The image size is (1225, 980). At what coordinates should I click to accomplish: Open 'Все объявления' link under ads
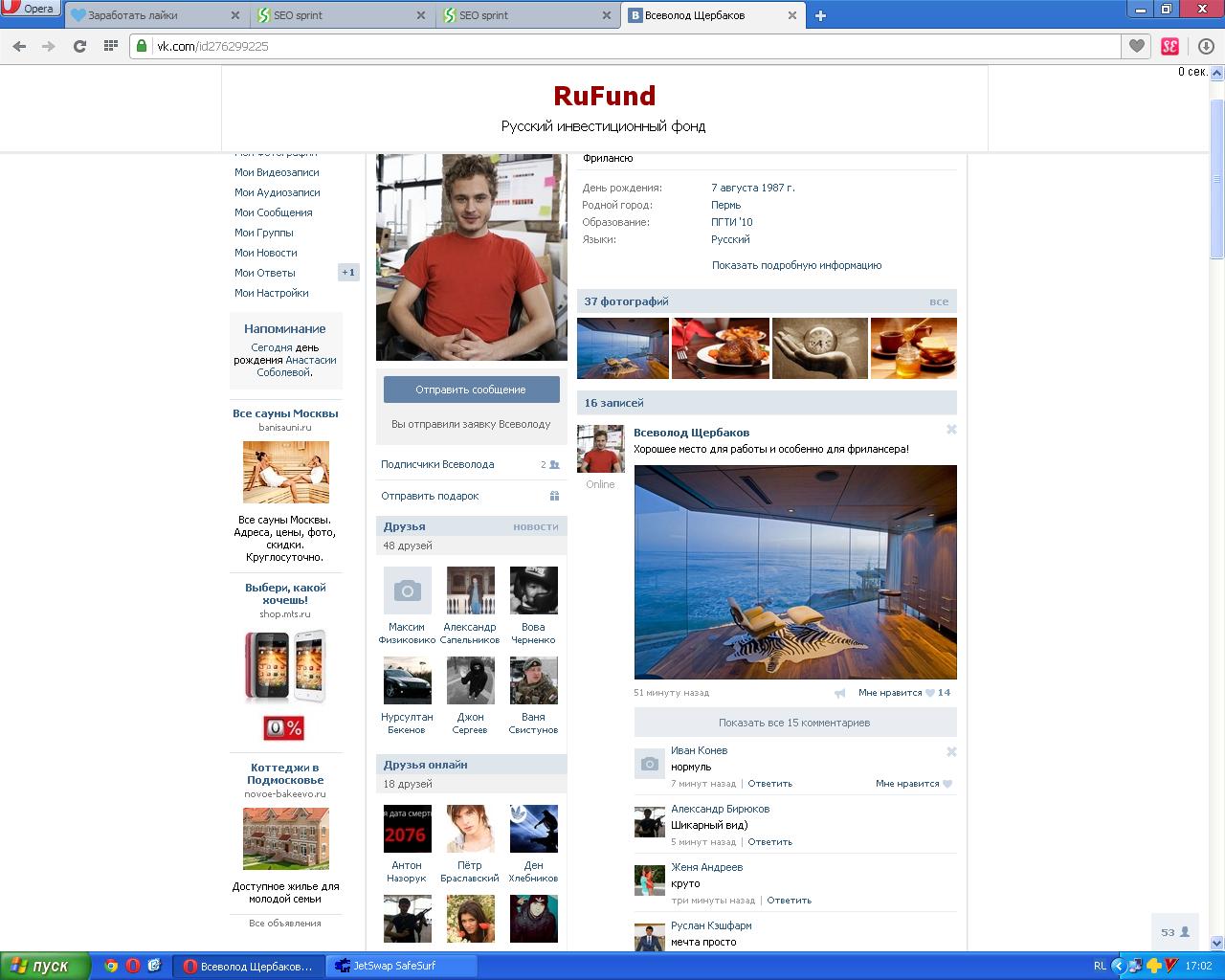(x=285, y=924)
